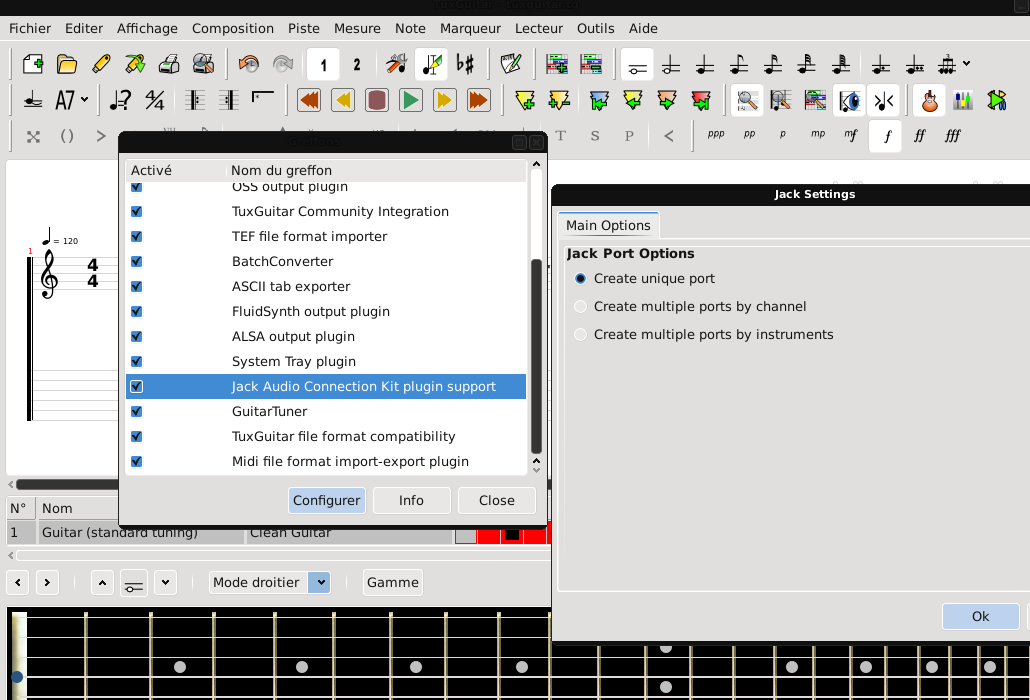Open the Composition menu

(232, 29)
